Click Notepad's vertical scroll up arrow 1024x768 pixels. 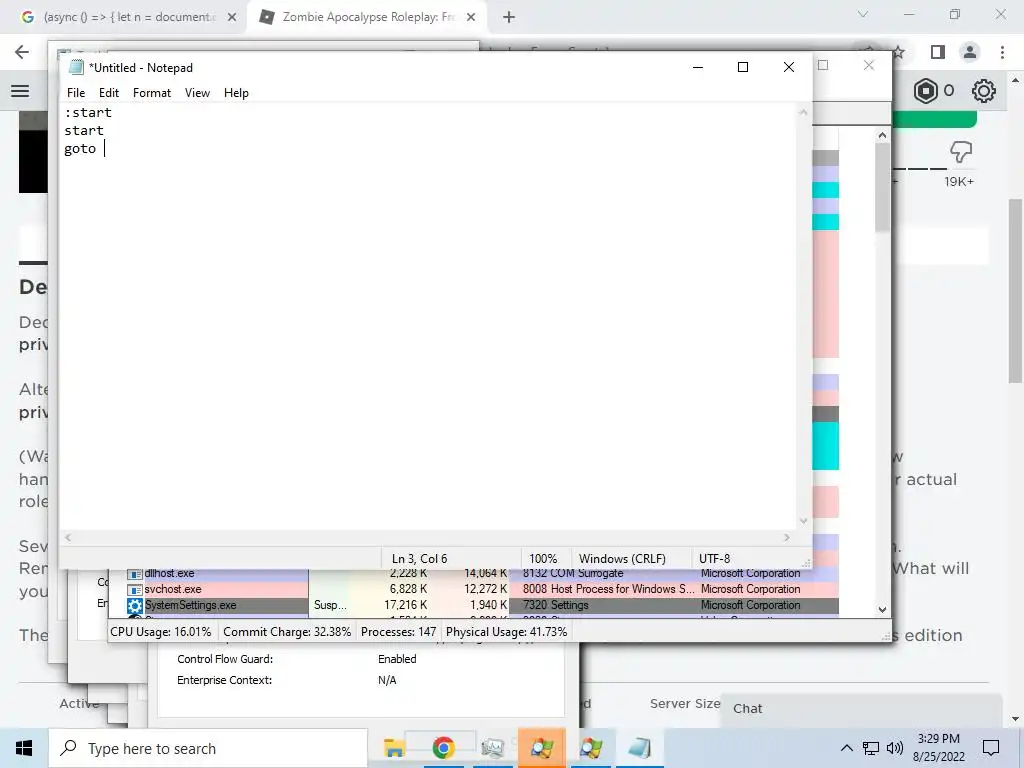[x=803, y=112]
